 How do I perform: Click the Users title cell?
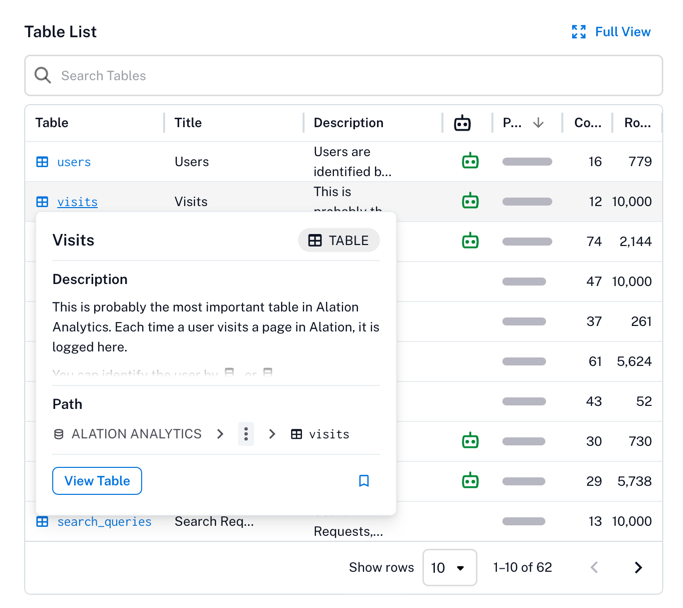pyautogui.click(x=192, y=162)
